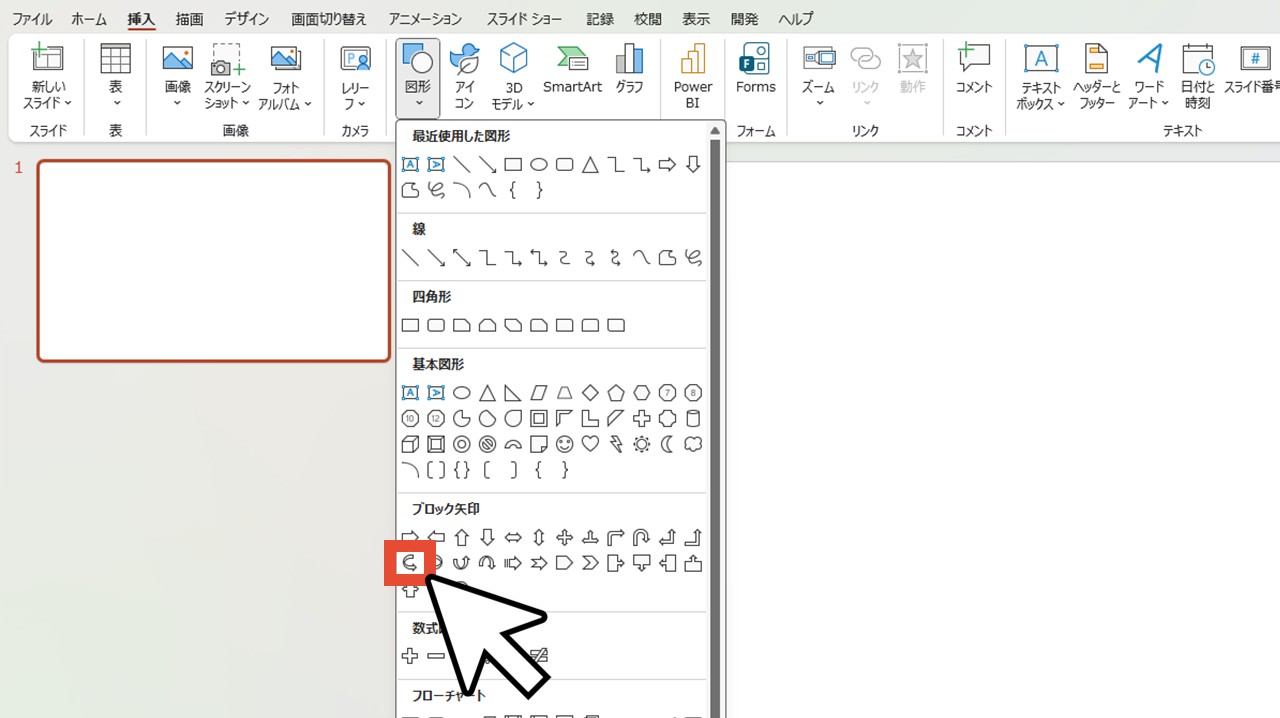This screenshot has width=1280, height=718.
Task: Insert the cube shape from basic shapes
Action: click(x=410, y=444)
